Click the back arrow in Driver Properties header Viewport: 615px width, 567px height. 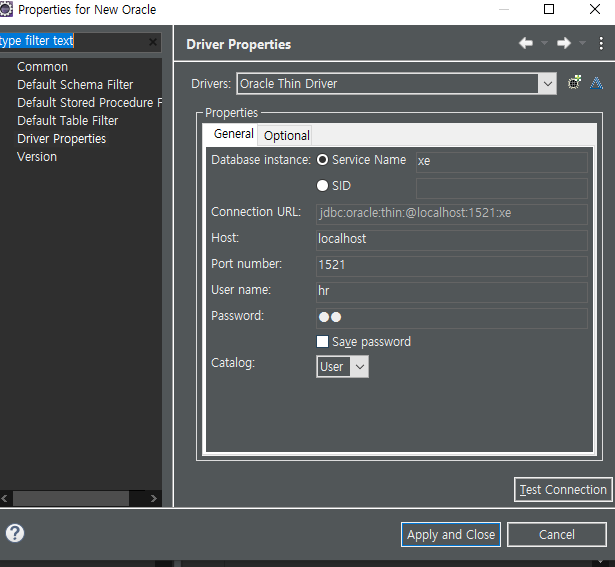click(526, 43)
